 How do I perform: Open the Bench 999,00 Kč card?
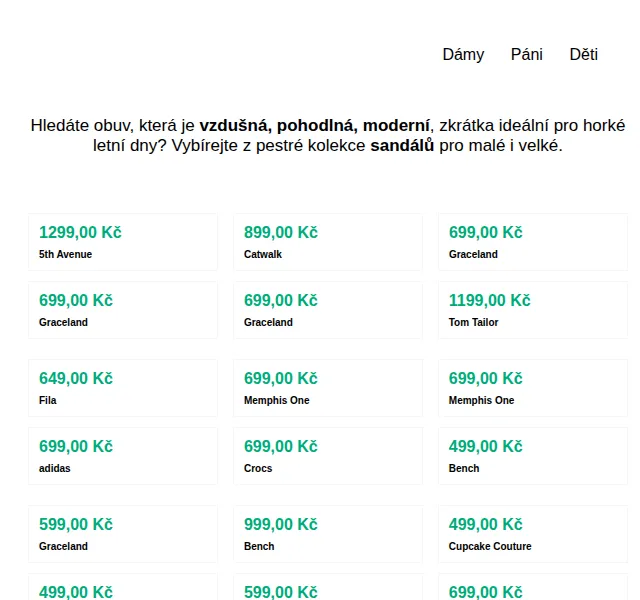(328, 534)
